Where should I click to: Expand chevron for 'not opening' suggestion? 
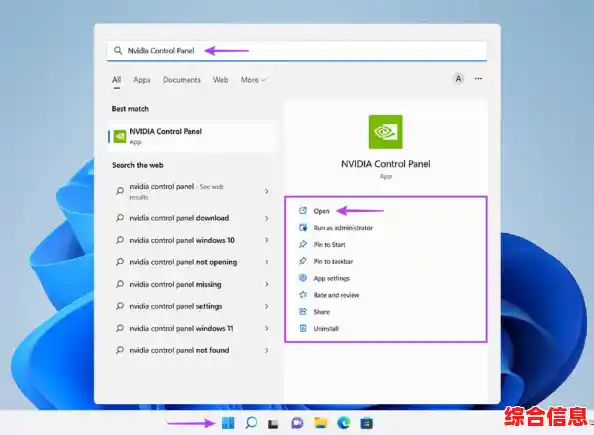point(267,262)
